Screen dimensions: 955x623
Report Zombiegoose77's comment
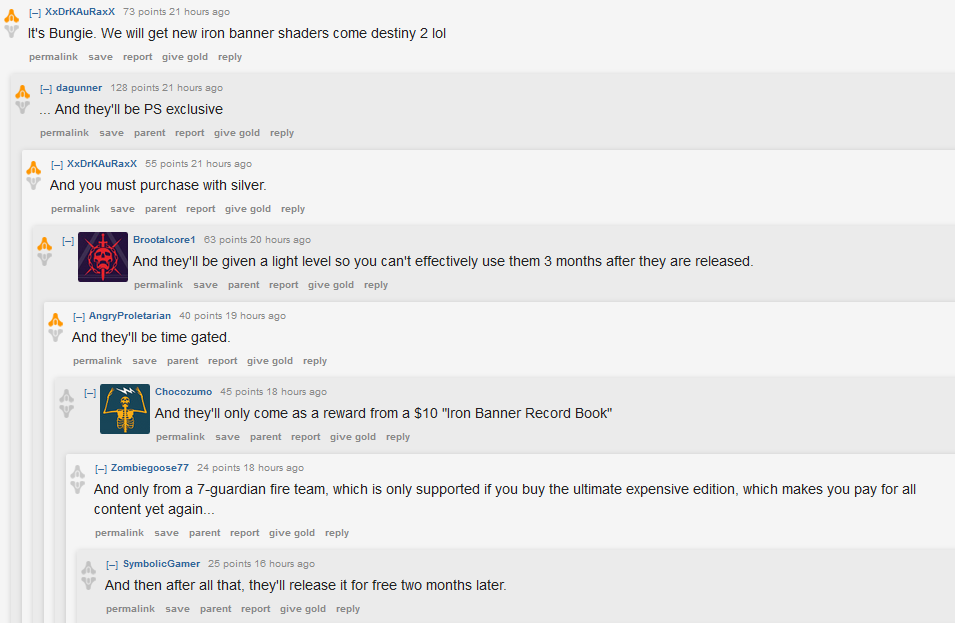coord(244,533)
